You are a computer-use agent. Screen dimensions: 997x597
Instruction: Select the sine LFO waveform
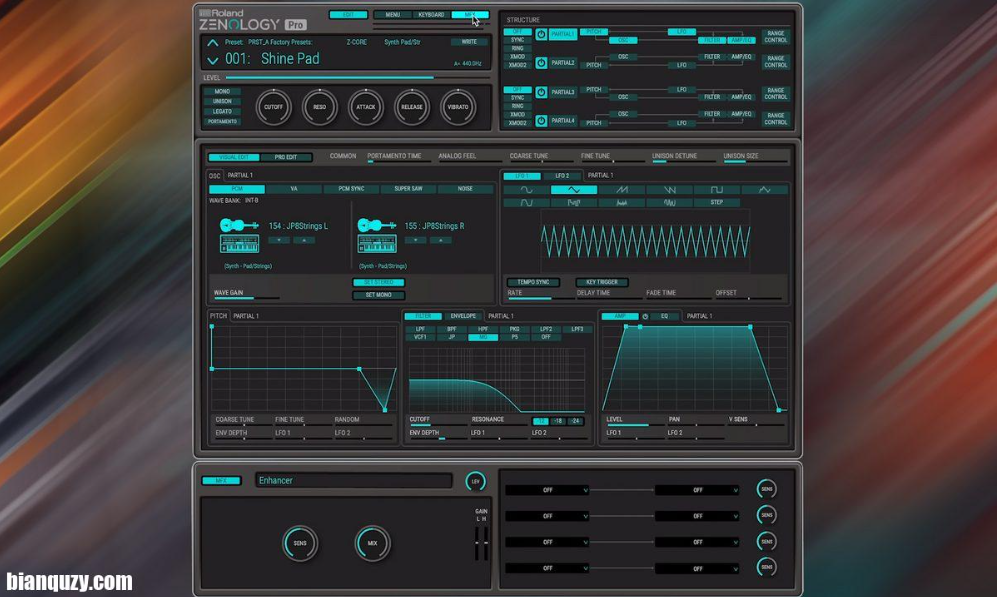pyautogui.click(x=526, y=189)
